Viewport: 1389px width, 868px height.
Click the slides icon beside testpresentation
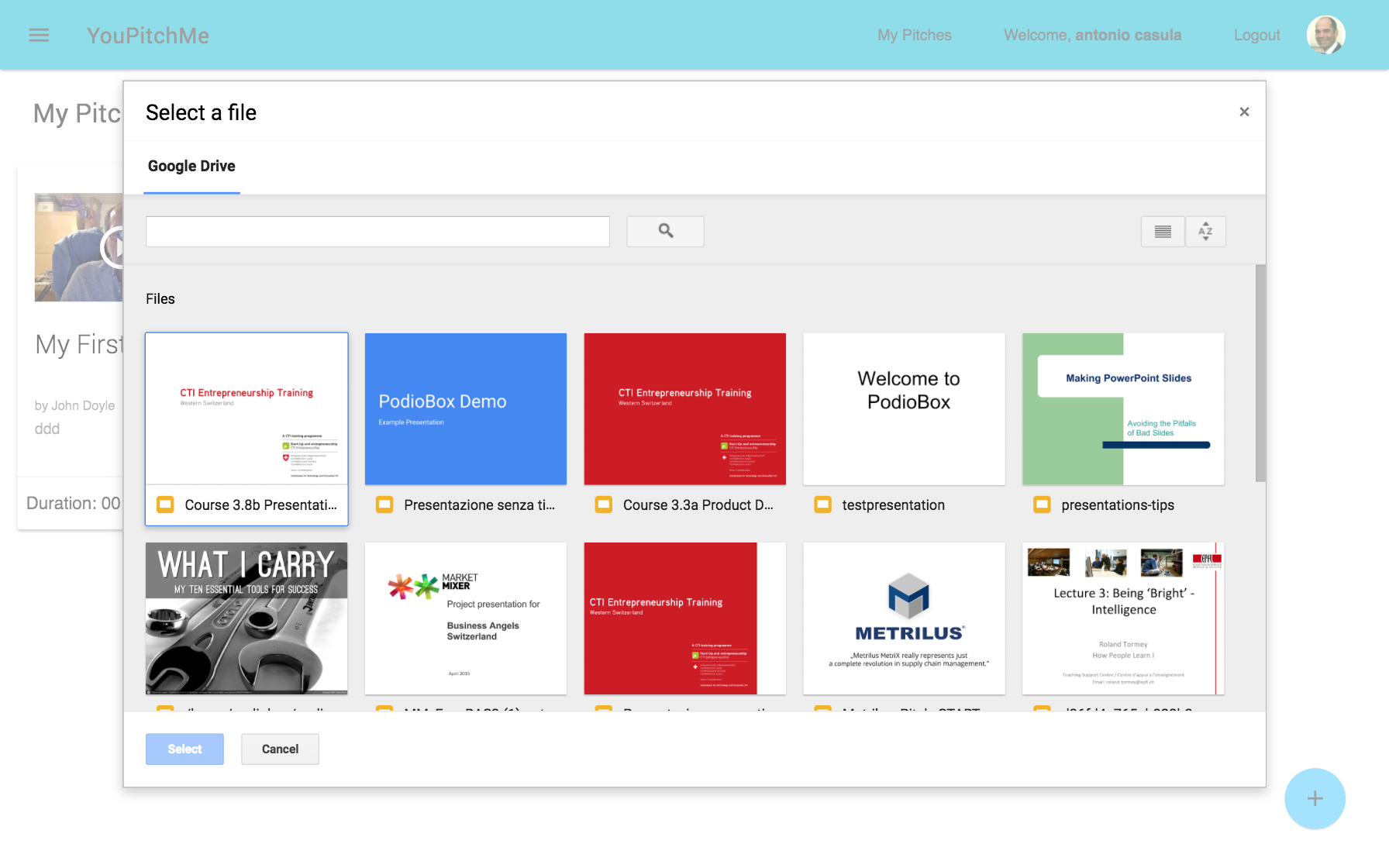823,505
